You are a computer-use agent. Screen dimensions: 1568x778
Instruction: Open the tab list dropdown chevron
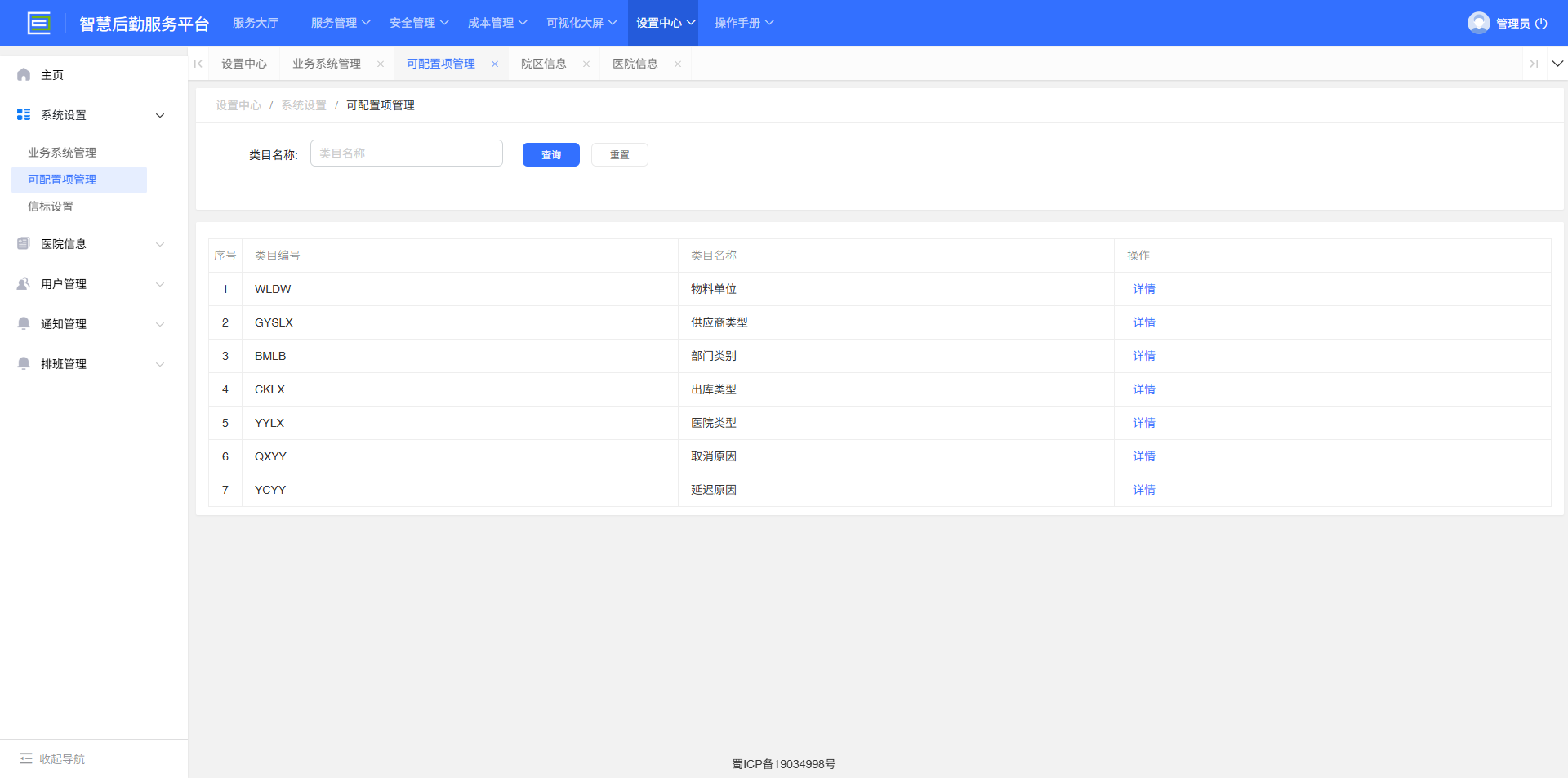(x=1557, y=64)
